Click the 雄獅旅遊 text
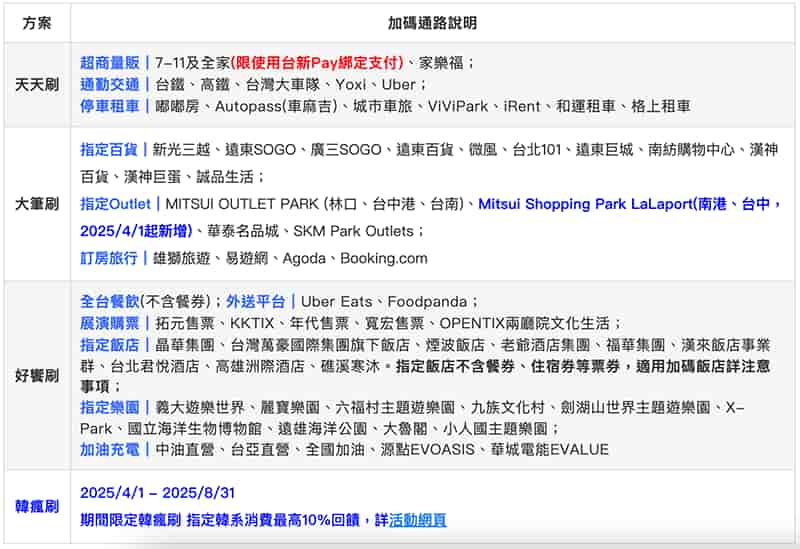This screenshot has width=800, height=549. click(182, 258)
